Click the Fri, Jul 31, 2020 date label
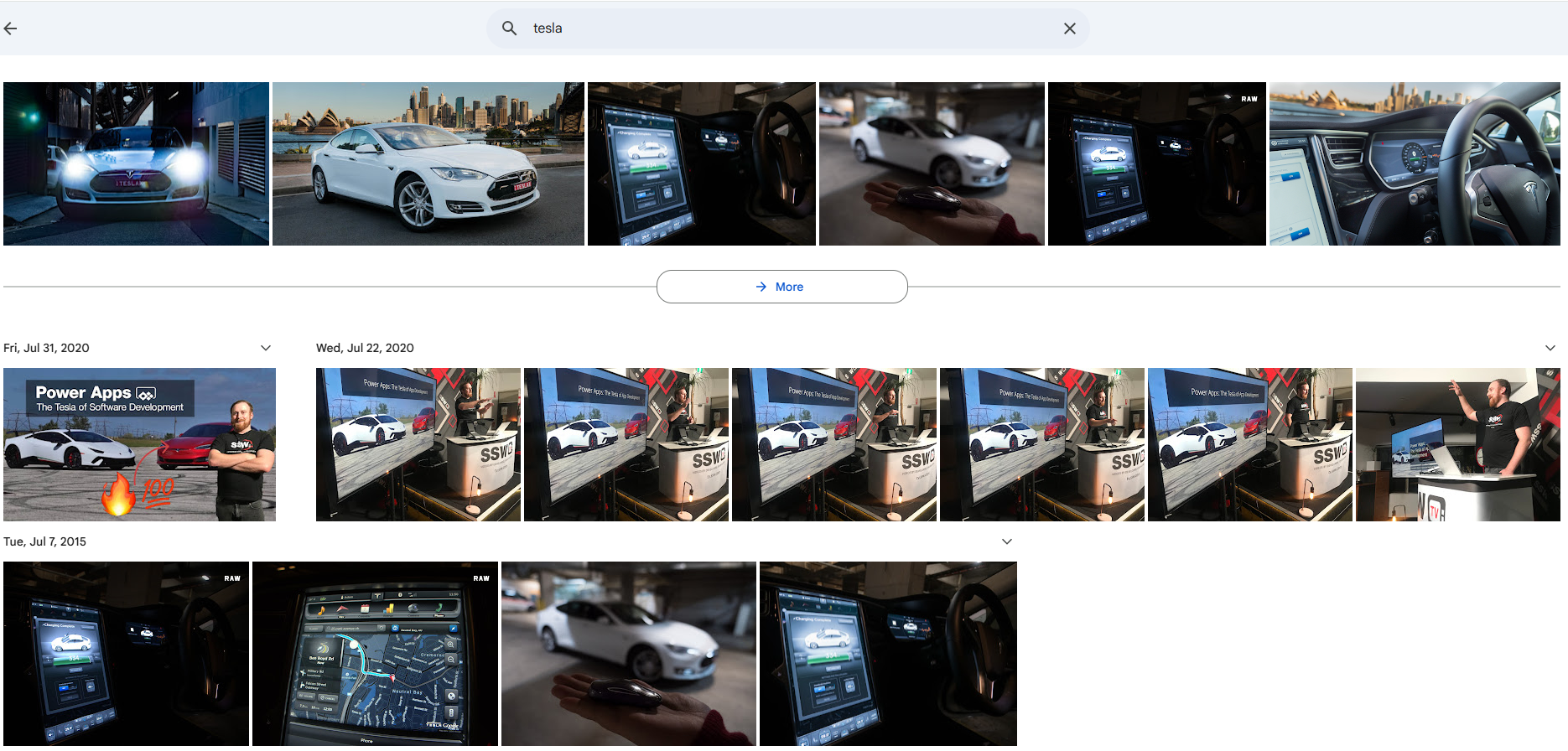 46,348
